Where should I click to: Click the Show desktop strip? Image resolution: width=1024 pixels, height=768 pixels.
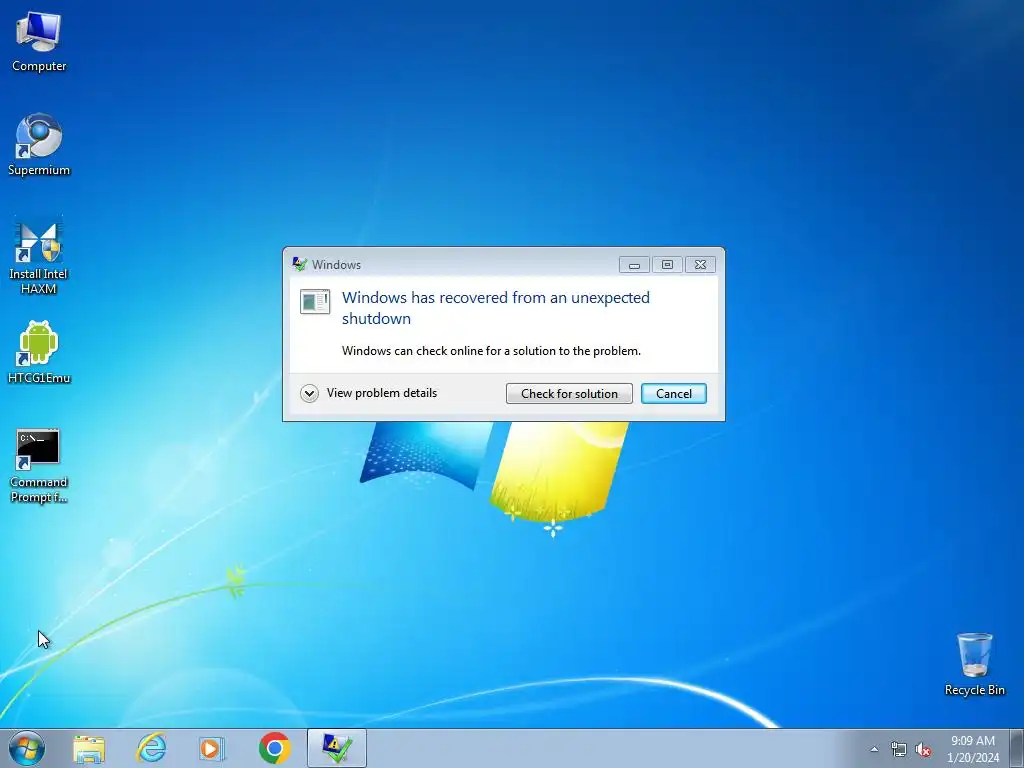coord(1017,748)
